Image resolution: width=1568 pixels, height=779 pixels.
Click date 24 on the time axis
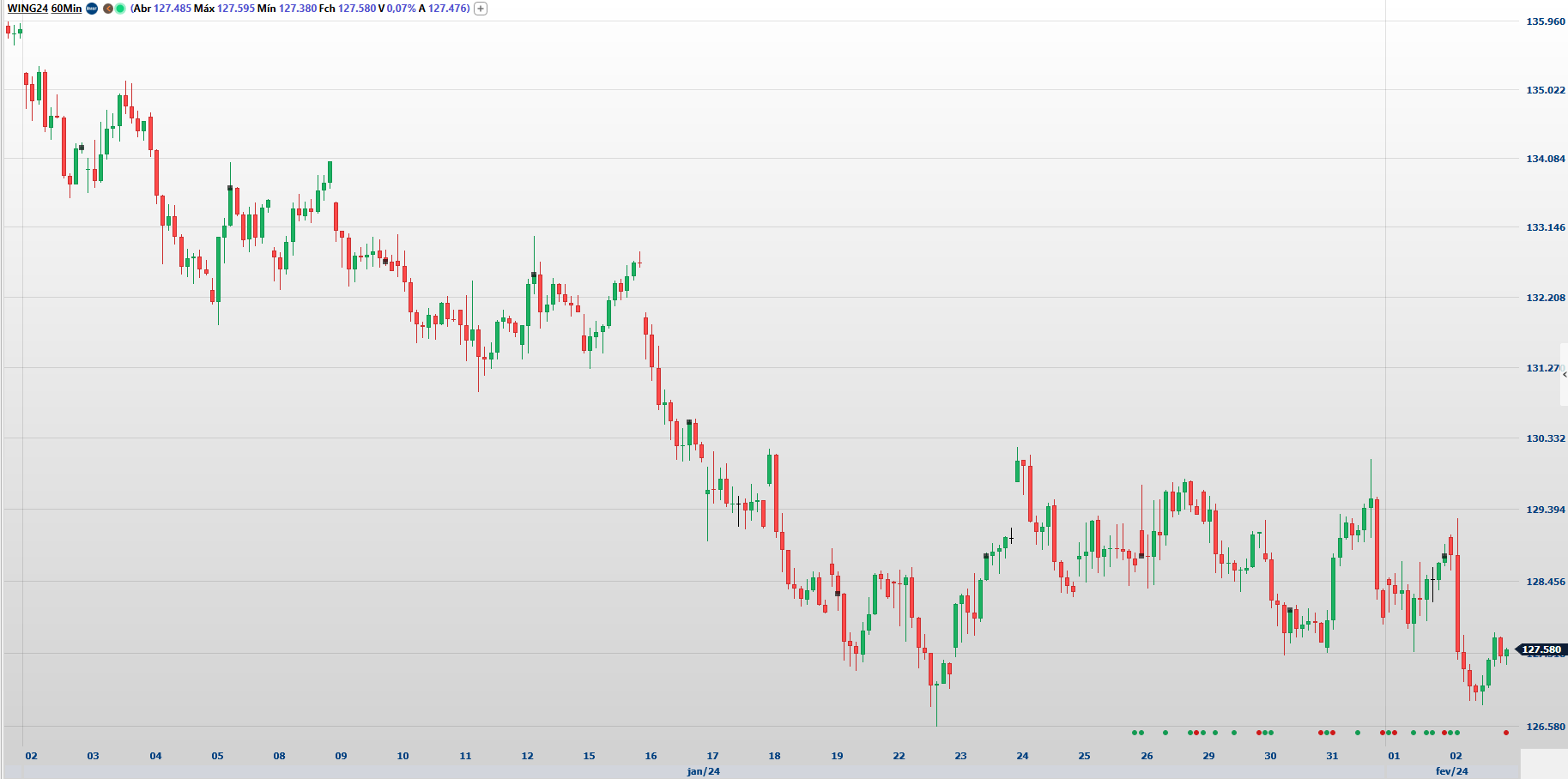[1022, 756]
